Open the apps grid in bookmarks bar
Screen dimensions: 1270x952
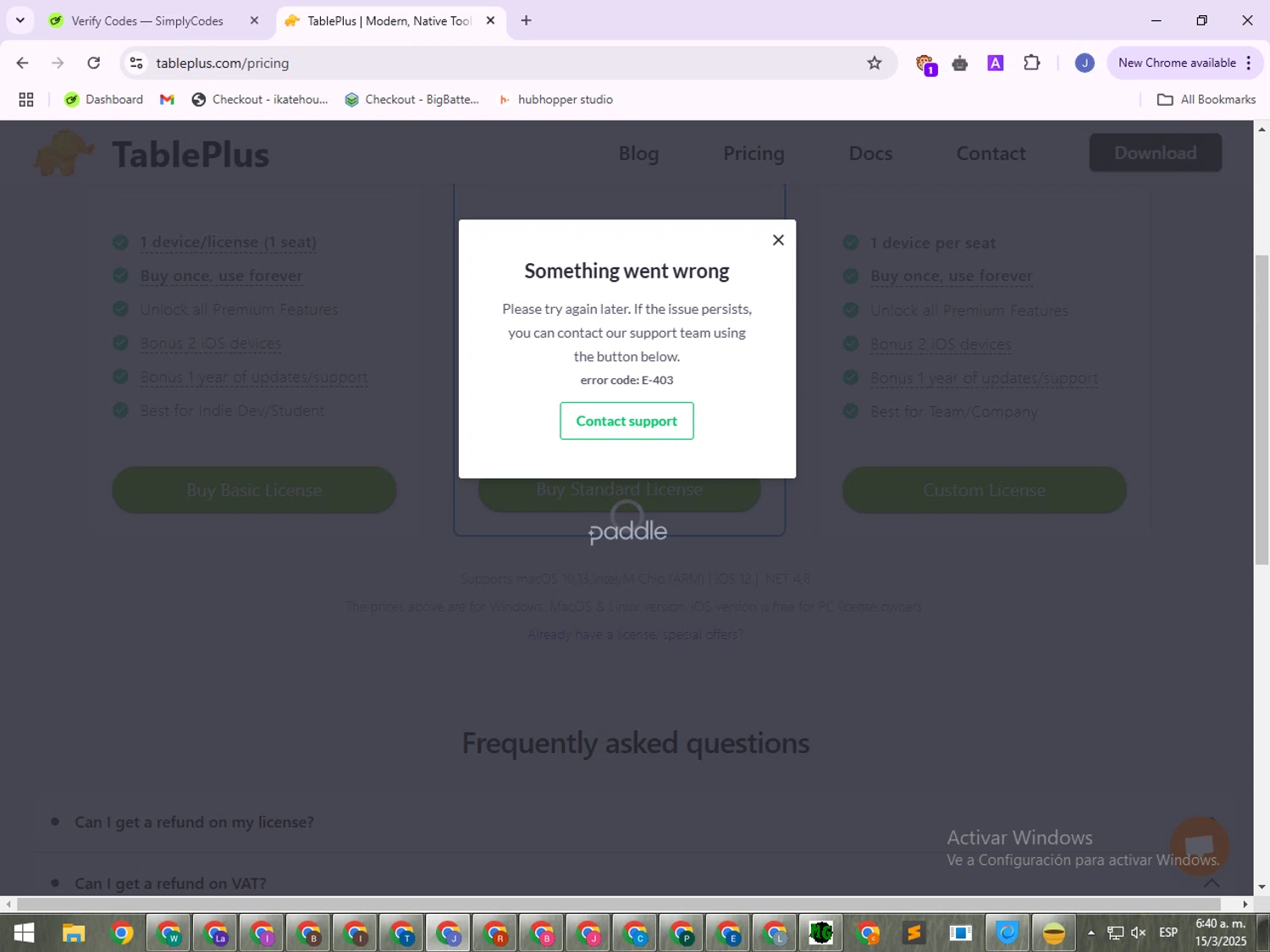26,100
